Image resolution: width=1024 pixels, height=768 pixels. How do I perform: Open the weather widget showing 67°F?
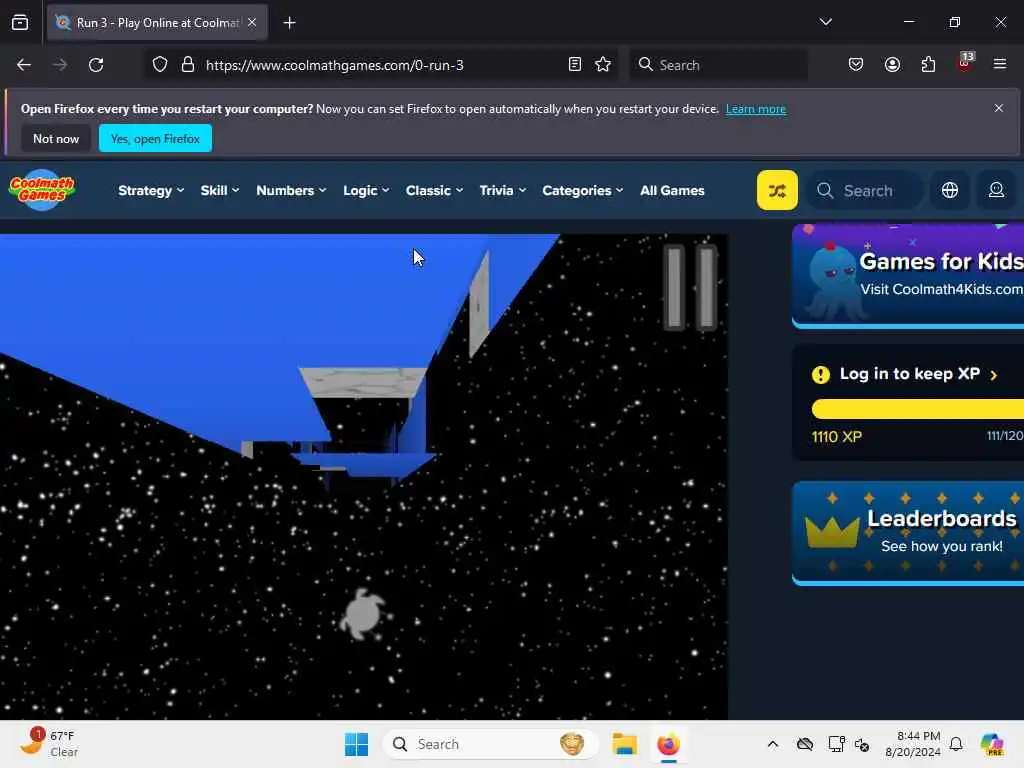click(x=50, y=743)
